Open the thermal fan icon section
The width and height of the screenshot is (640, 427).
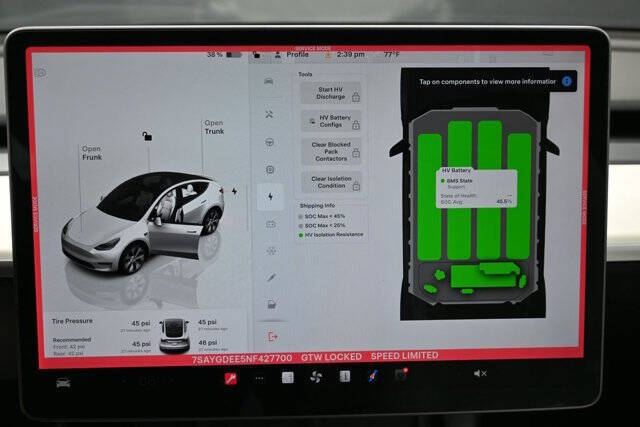pos(271,251)
